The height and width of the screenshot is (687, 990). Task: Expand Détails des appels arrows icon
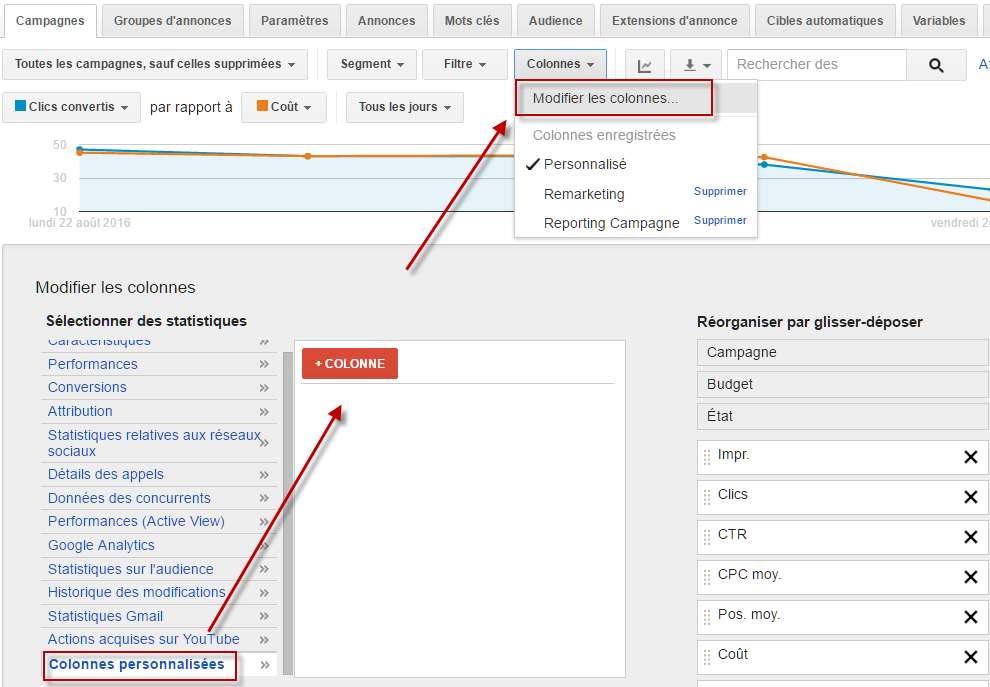coord(265,475)
